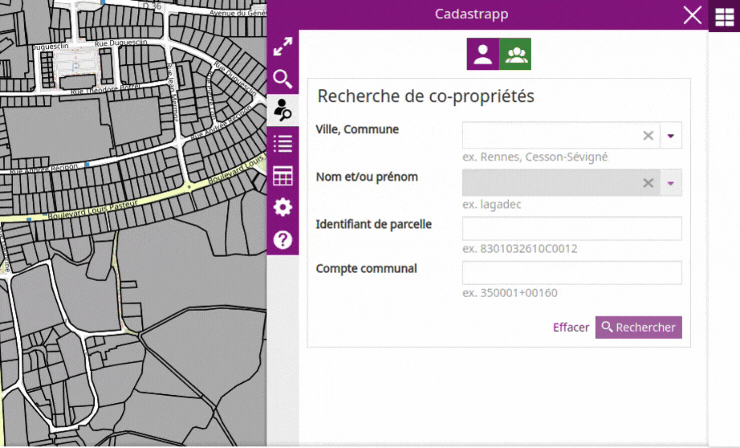This screenshot has width=740, height=448.
Task: Click the Identifiant de parcelle input field
Action: point(572,228)
